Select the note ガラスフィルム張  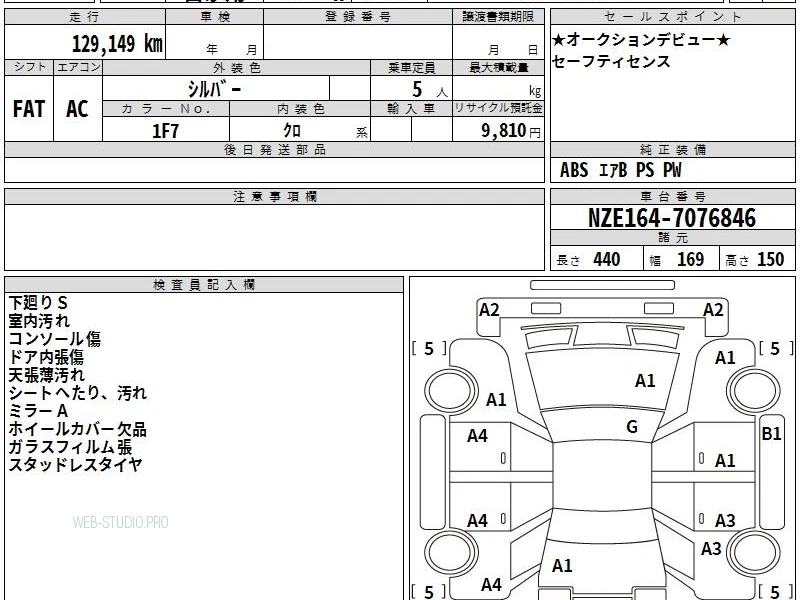tap(70, 447)
